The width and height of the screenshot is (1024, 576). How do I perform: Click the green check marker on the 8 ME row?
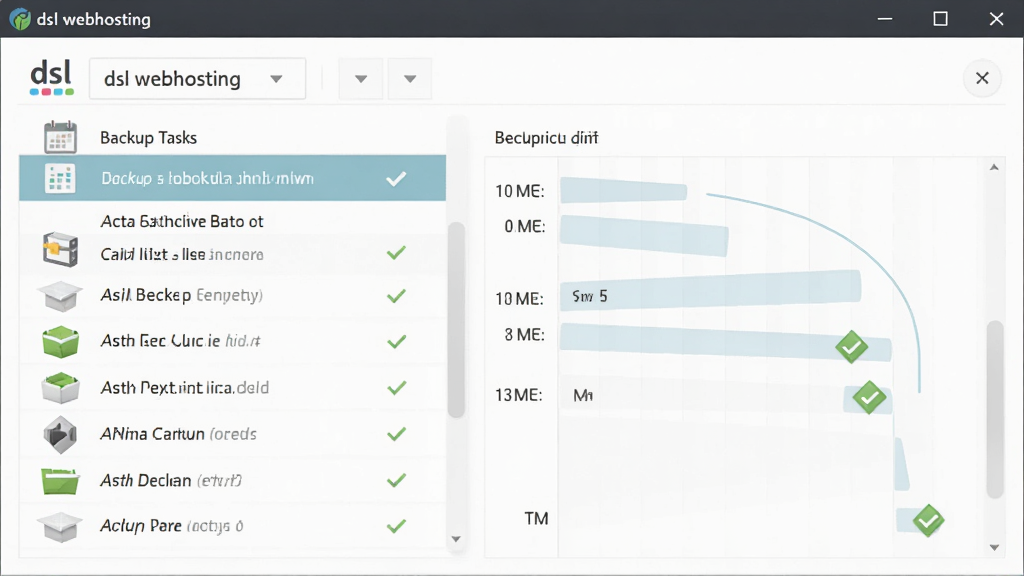point(852,346)
